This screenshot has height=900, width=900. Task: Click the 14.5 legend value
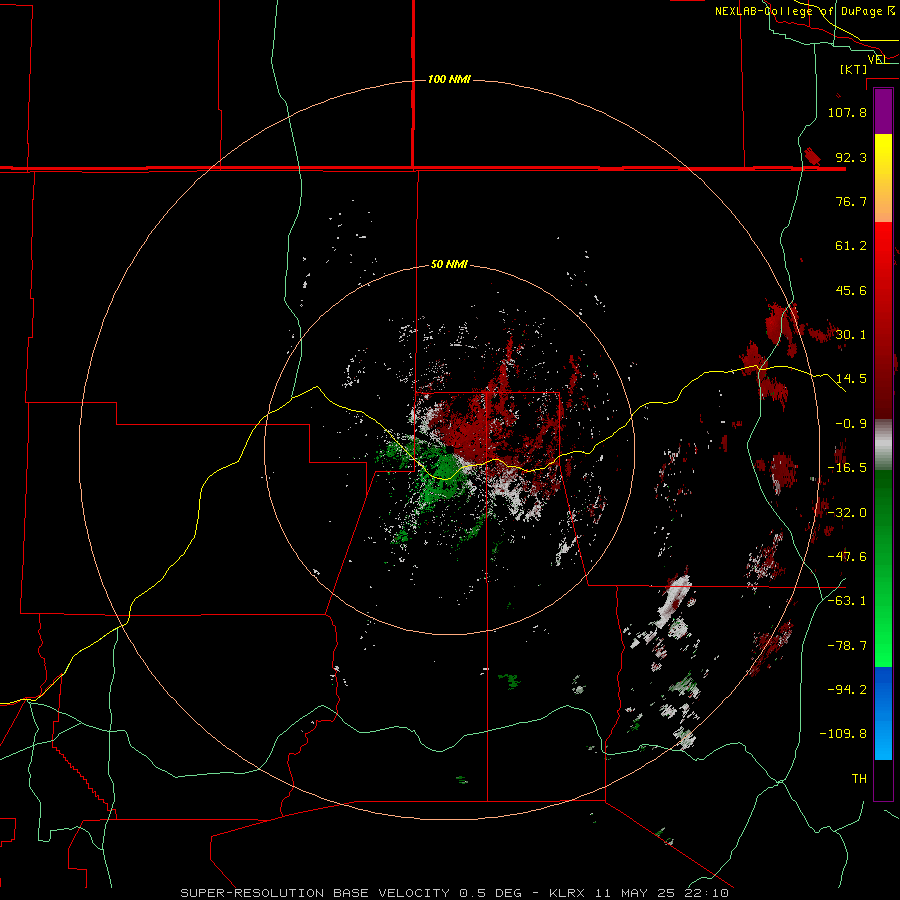click(851, 379)
